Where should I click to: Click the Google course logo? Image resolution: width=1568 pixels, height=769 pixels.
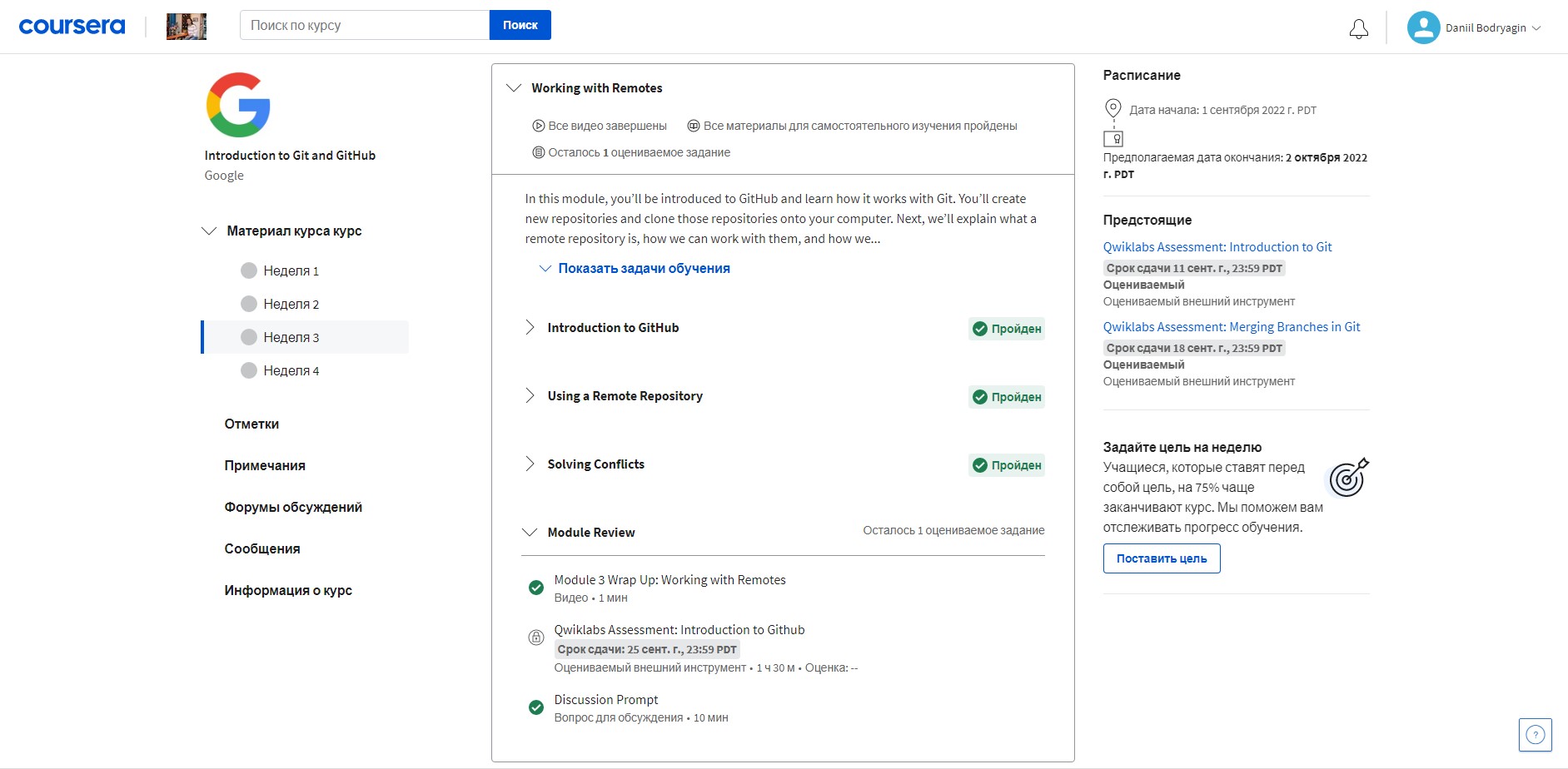coord(238,105)
